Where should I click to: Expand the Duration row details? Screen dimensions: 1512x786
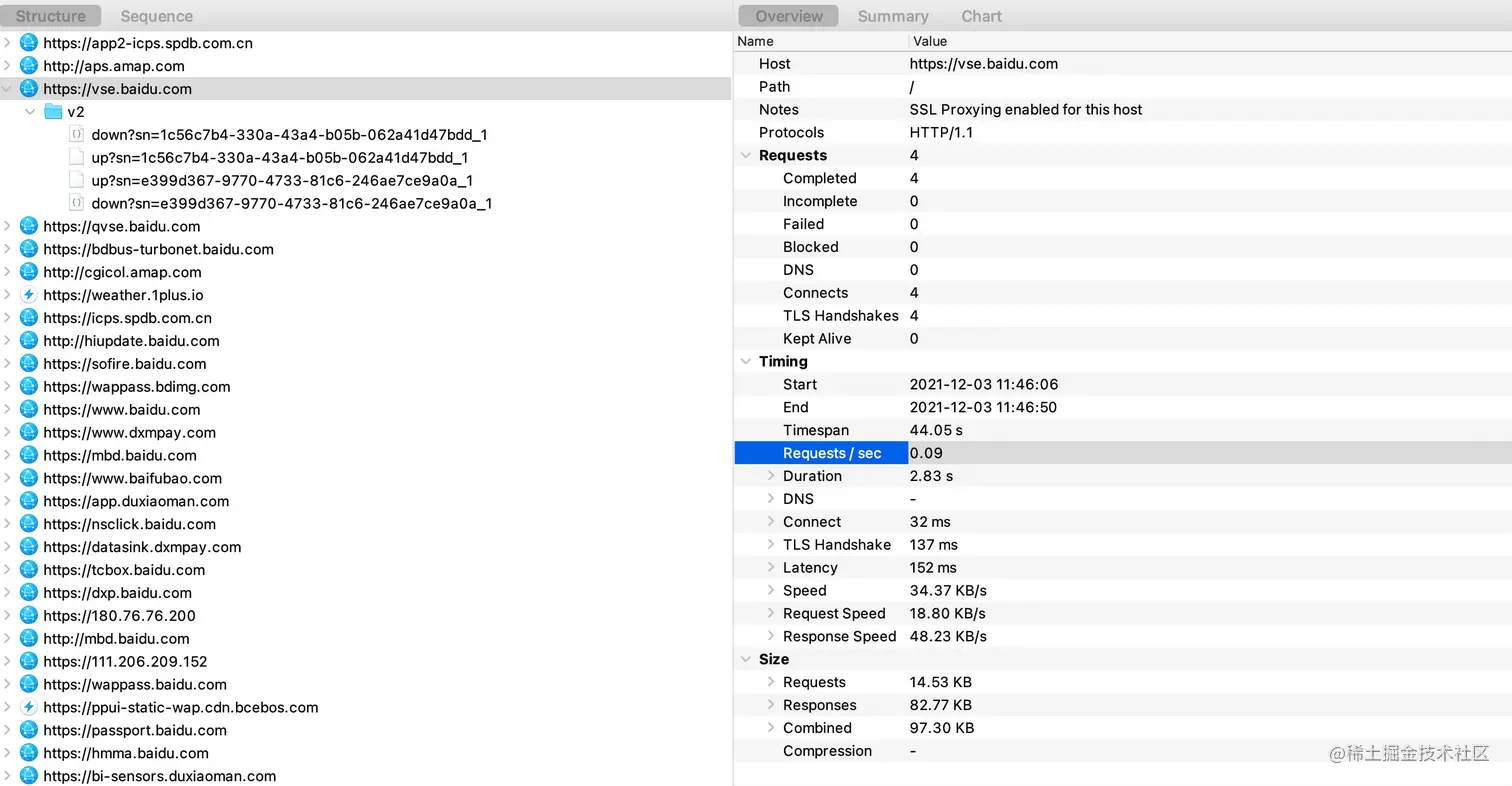point(771,476)
